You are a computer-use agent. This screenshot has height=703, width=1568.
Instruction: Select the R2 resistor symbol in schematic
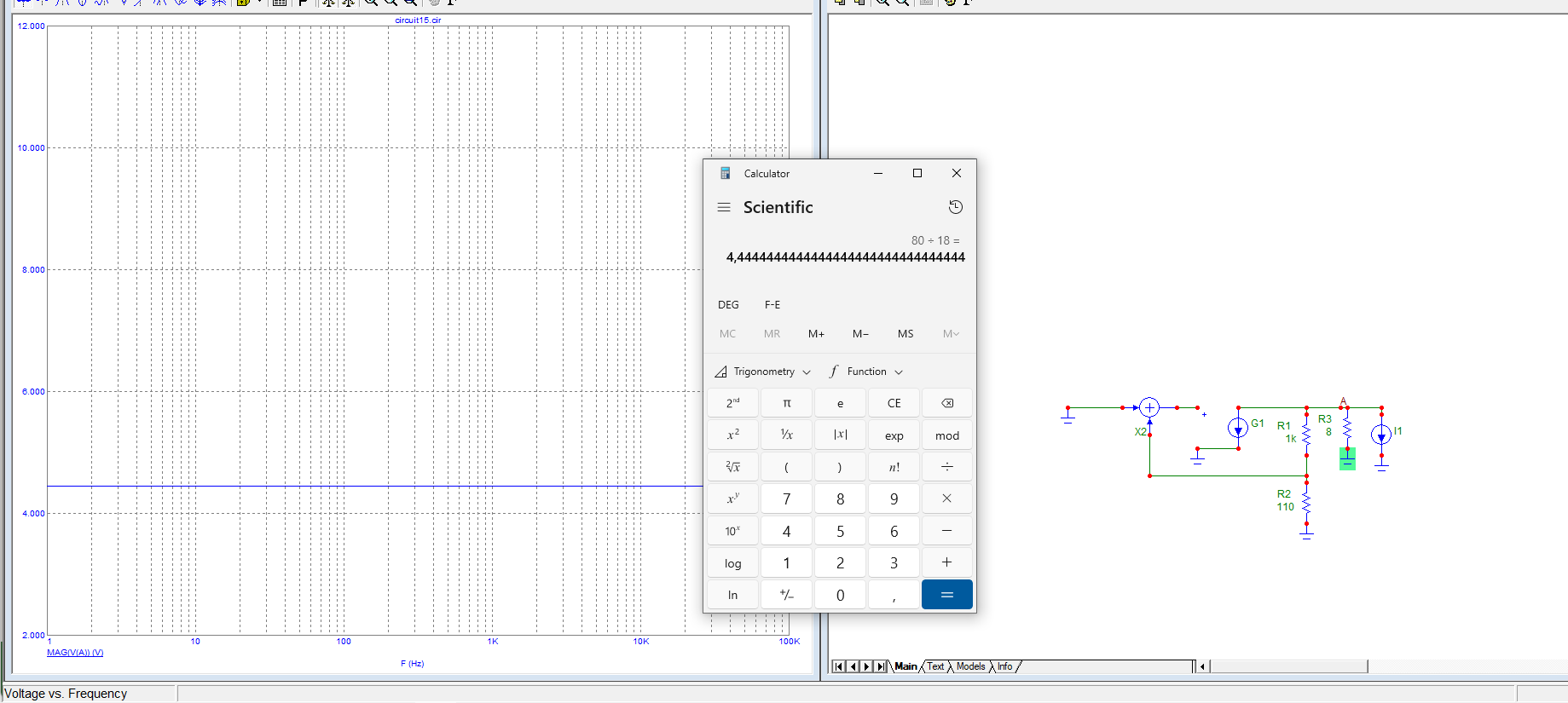pyautogui.click(x=1306, y=504)
